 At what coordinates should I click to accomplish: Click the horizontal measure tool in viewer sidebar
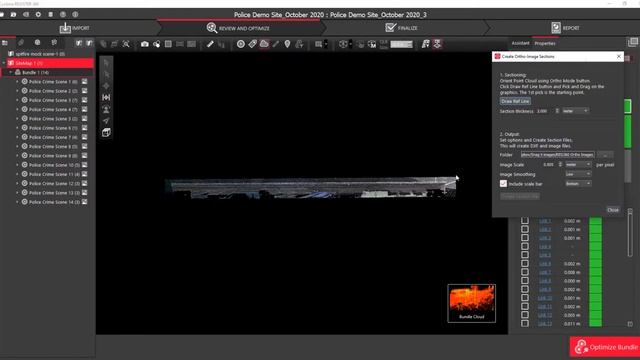coord(106,97)
